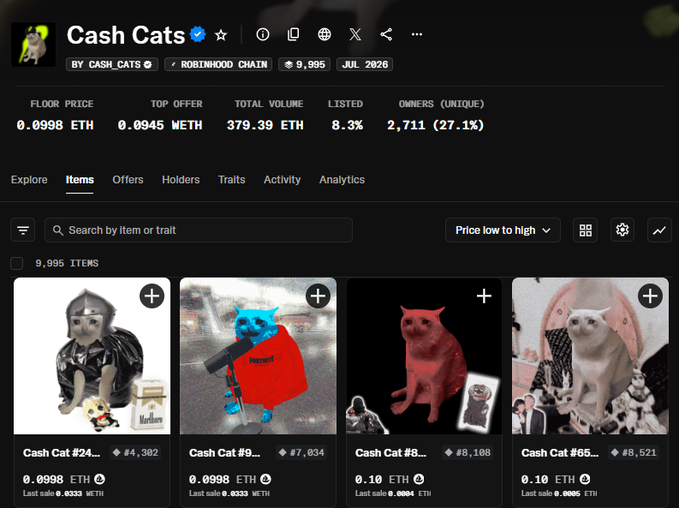679x508 pixels.
Task: Open the red cat on black background image
Action: (424, 356)
